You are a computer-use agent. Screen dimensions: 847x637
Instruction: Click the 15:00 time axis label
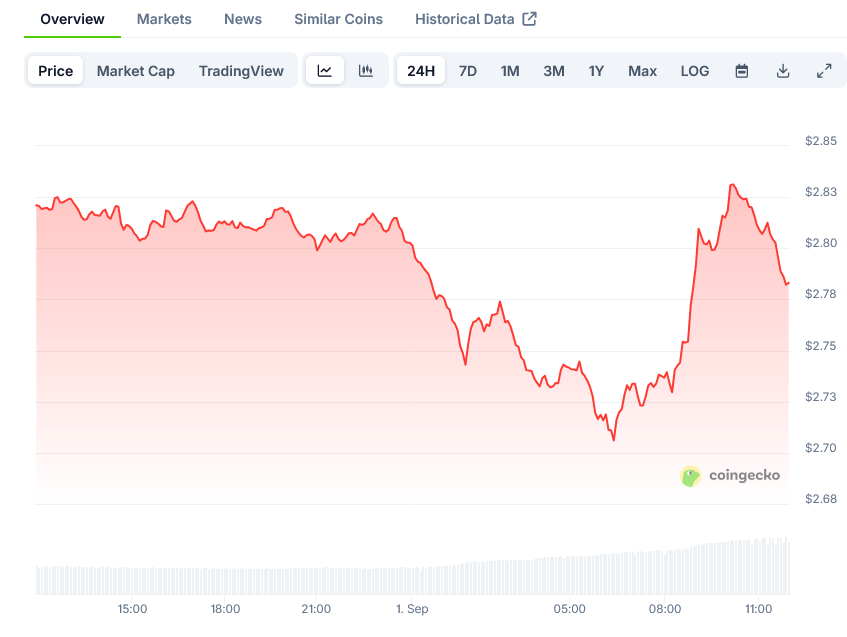pyautogui.click(x=132, y=609)
